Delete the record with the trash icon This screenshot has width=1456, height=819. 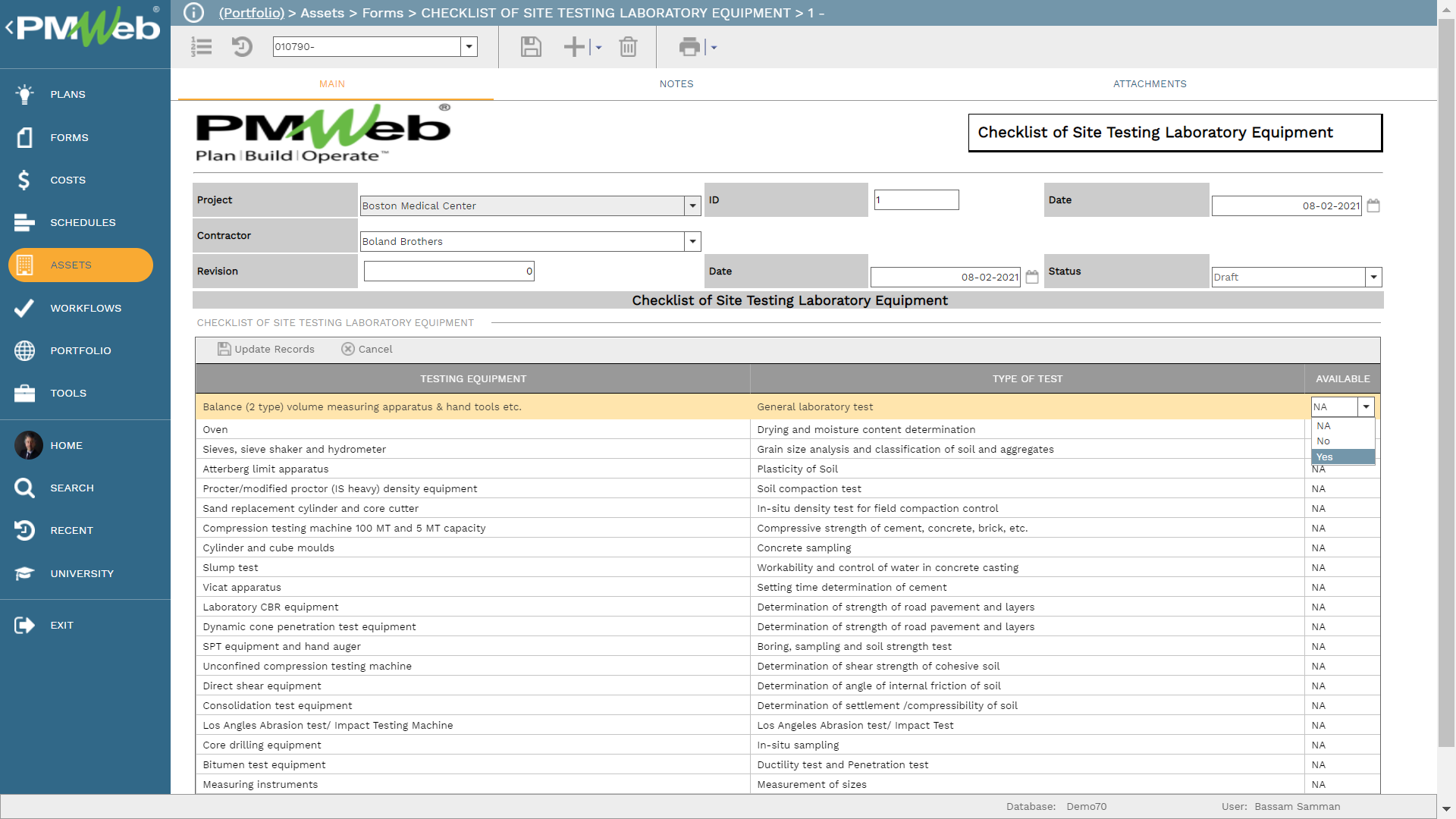point(628,47)
